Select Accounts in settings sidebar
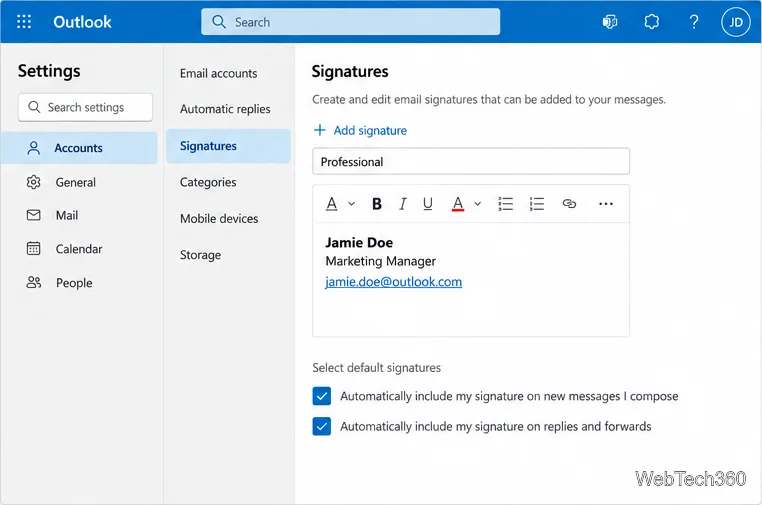This screenshot has width=762, height=505. coord(79,148)
